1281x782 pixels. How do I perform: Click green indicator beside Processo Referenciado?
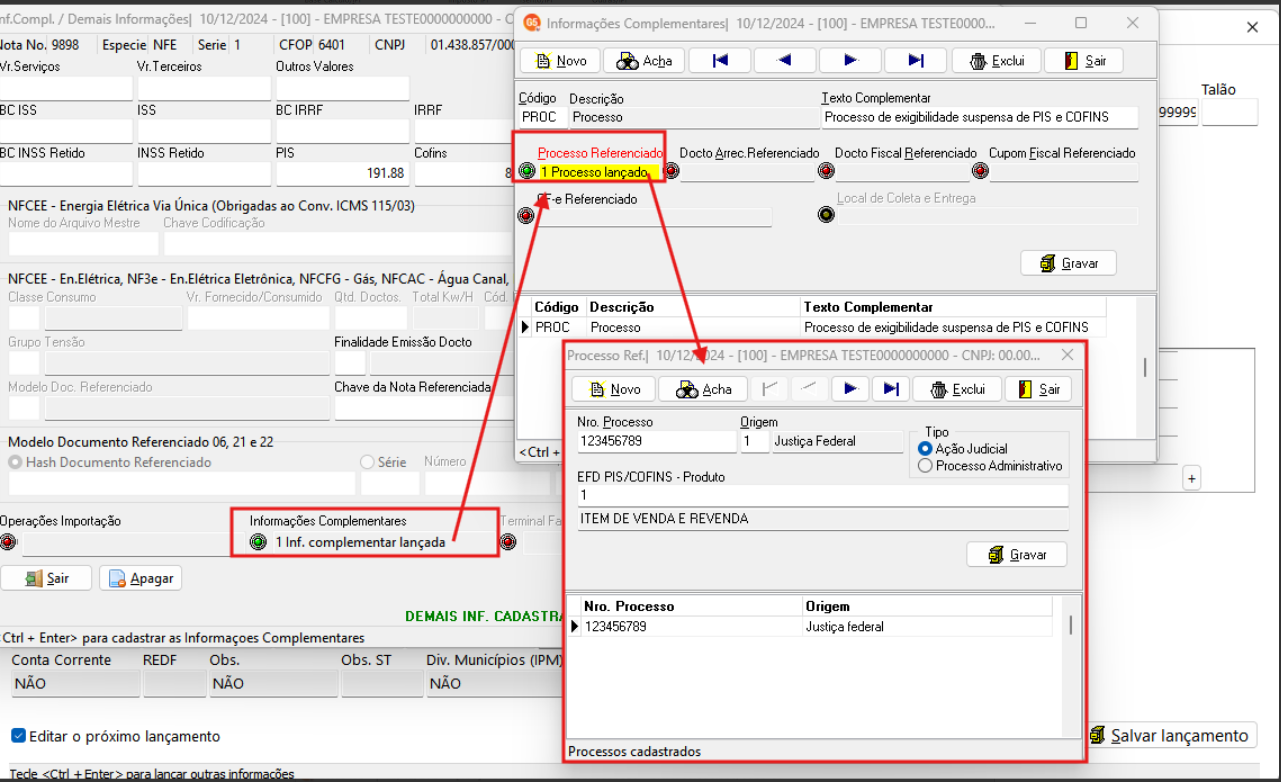point(527,171)
